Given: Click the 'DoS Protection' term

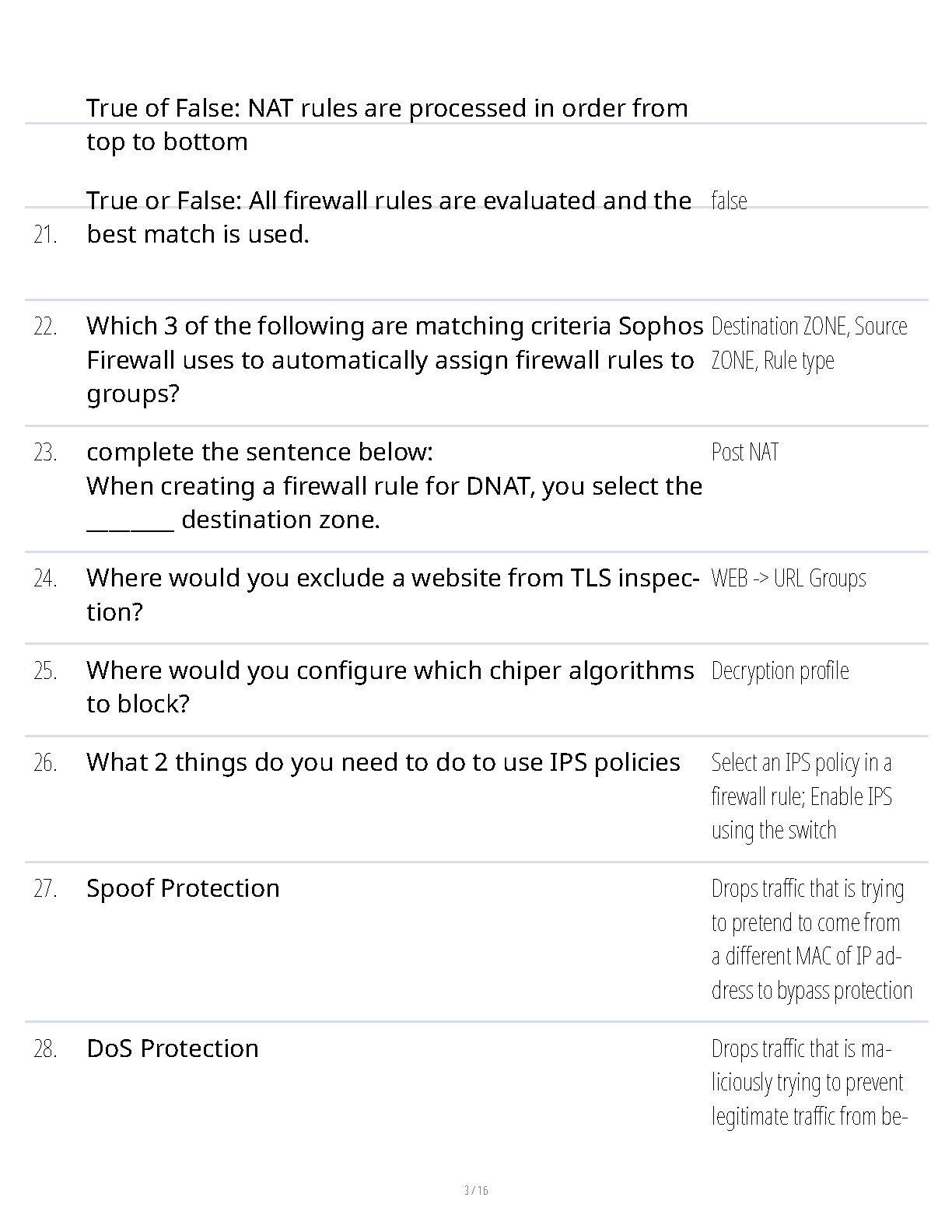Looking at the screenshot, I should (x=173, y=1048).
